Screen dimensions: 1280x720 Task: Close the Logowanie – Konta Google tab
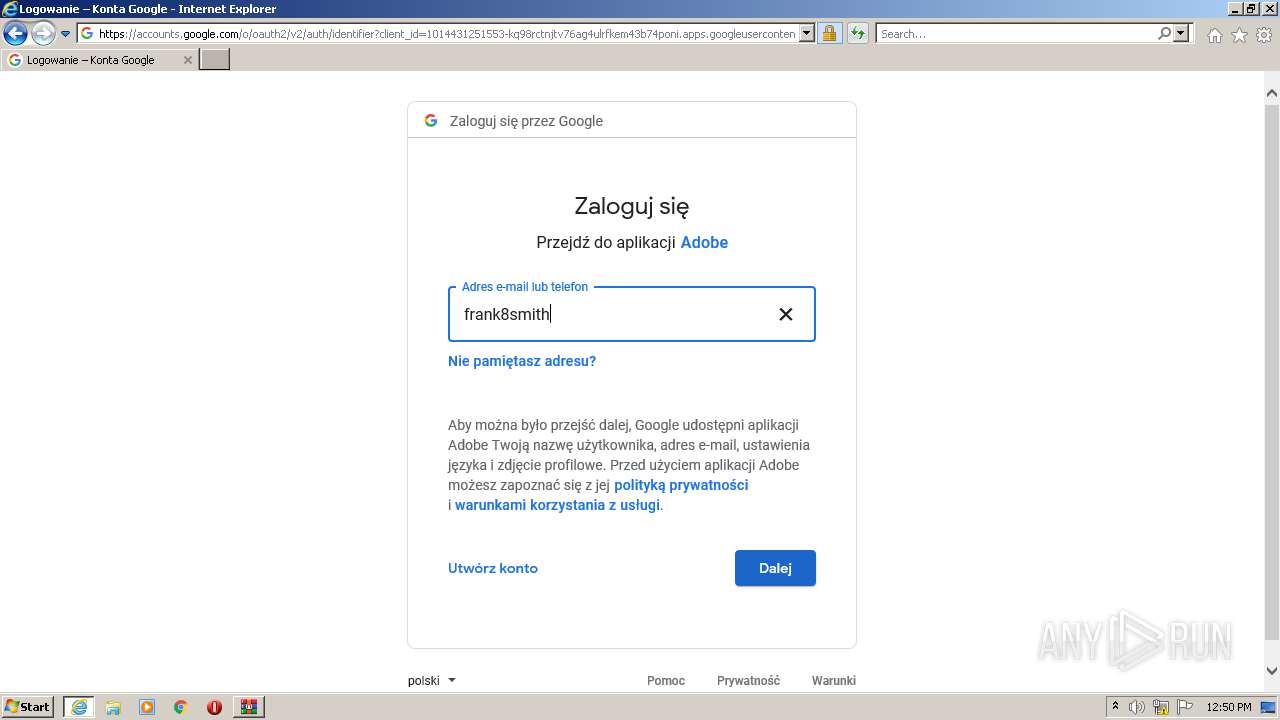(x=187, y=60)
